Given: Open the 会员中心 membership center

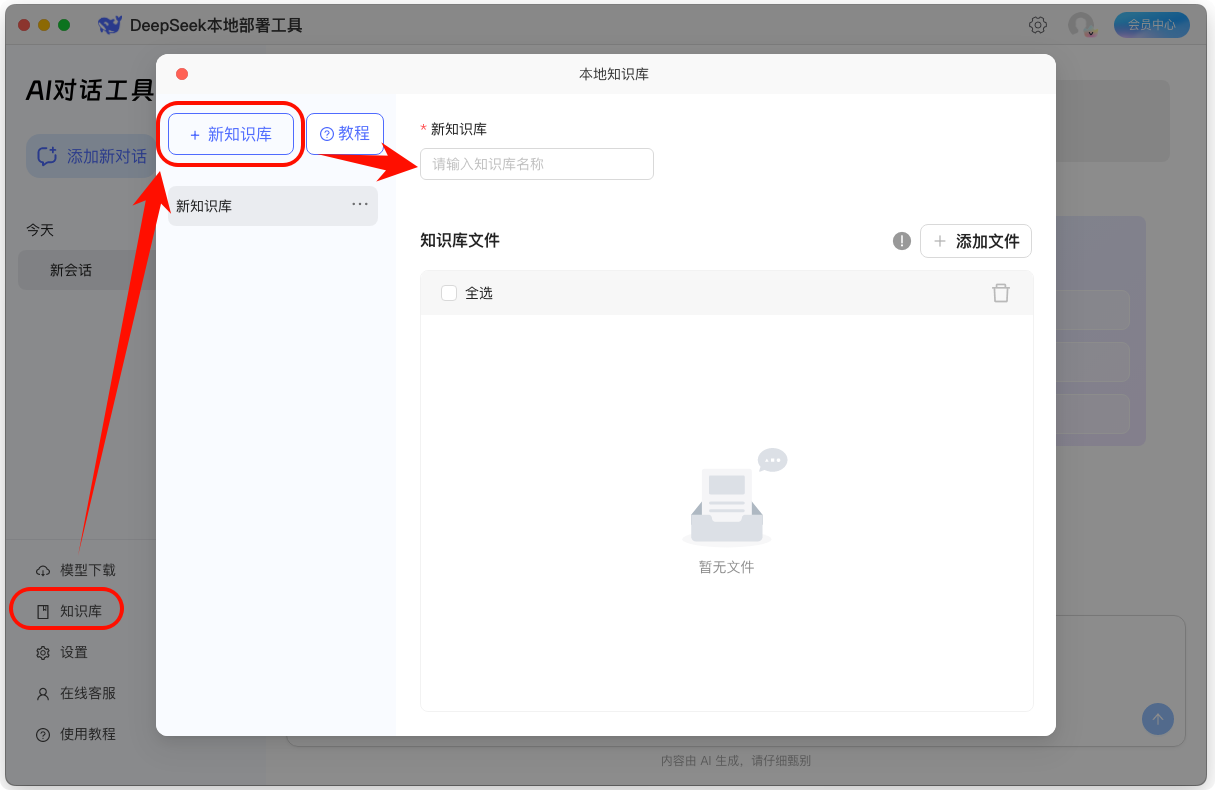Looking at the screenshot, I should click(1152, 25).
